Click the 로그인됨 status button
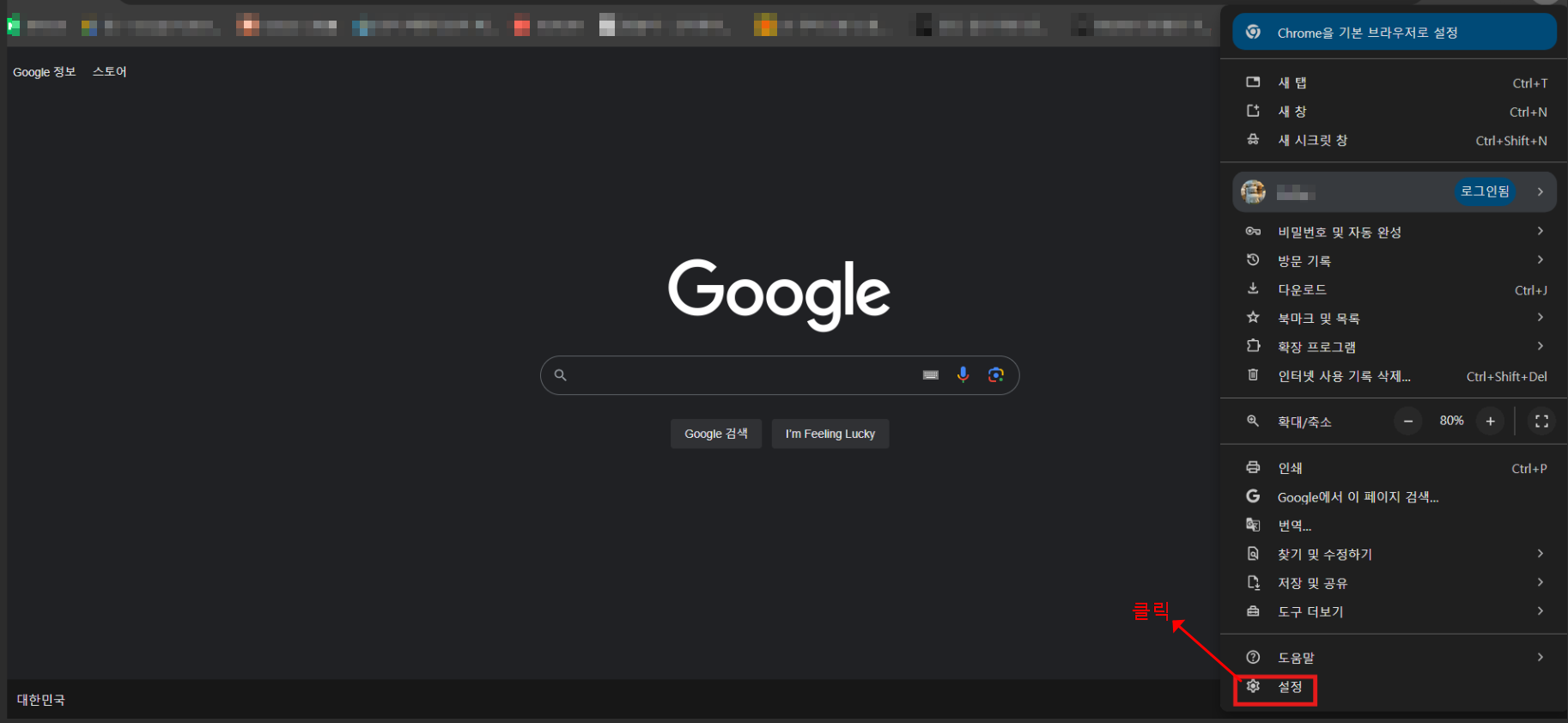 pos(1485,191)
